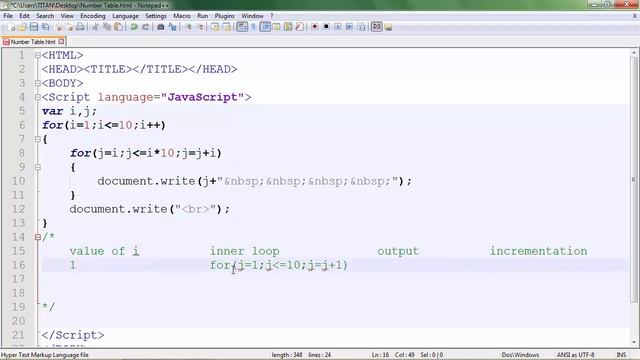
Task: Create a new document with the New icon
Action: point(11,27)
